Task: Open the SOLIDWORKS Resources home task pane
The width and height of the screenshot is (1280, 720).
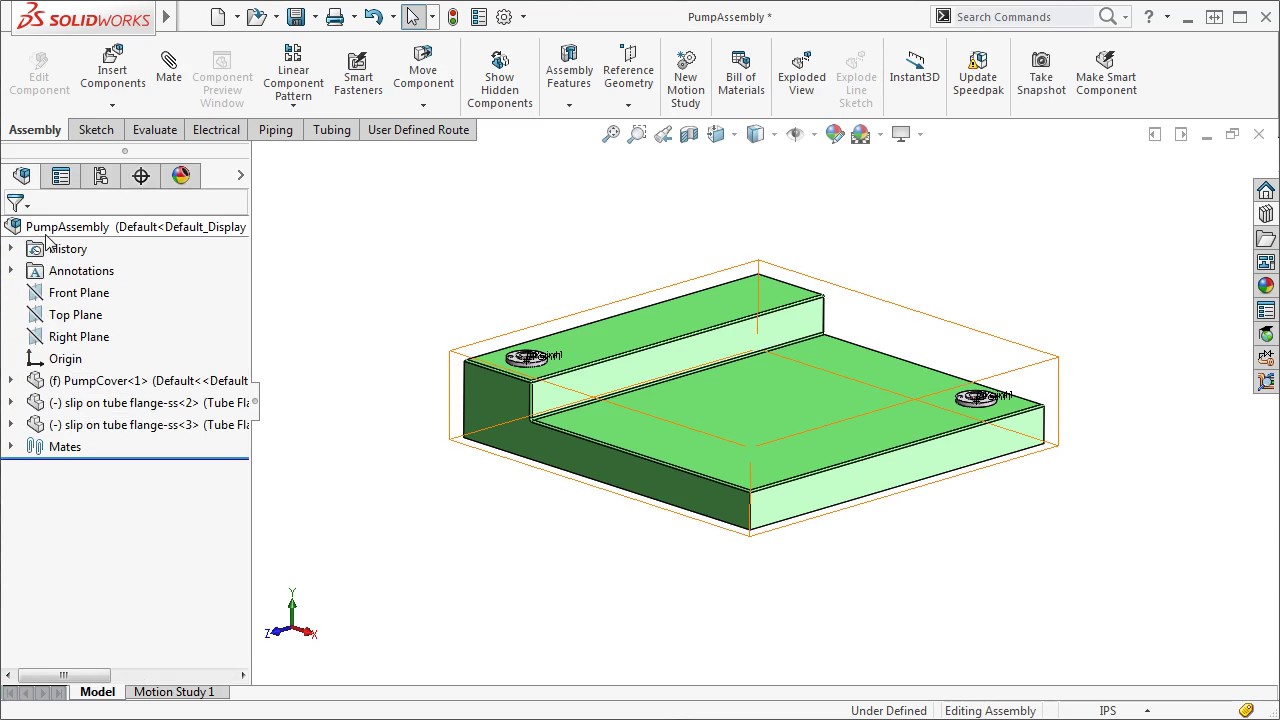Action: click(x=1266, y=190)
